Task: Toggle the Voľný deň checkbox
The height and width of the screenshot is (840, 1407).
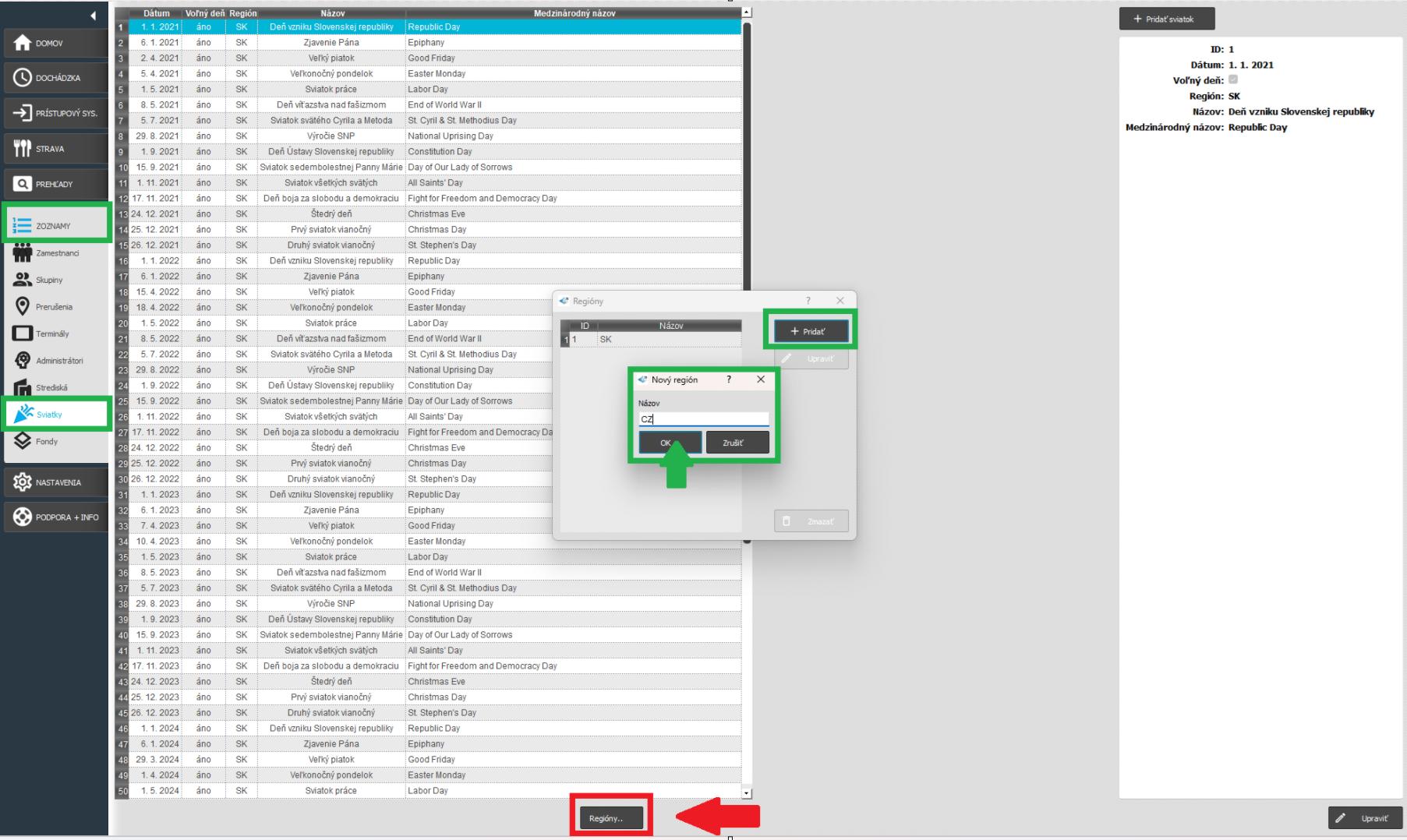Action: click(x=1233, y=79)
